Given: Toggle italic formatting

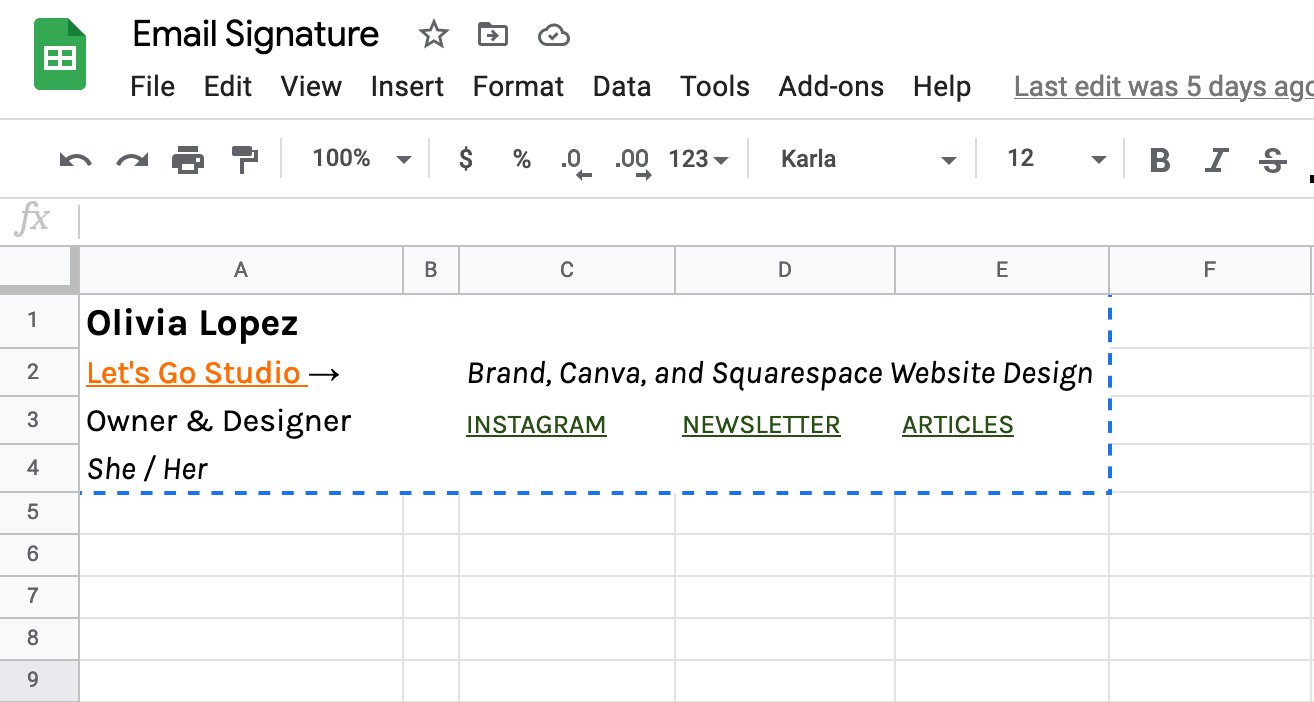Looking at the screenshot, I should tap(1216, 159).
